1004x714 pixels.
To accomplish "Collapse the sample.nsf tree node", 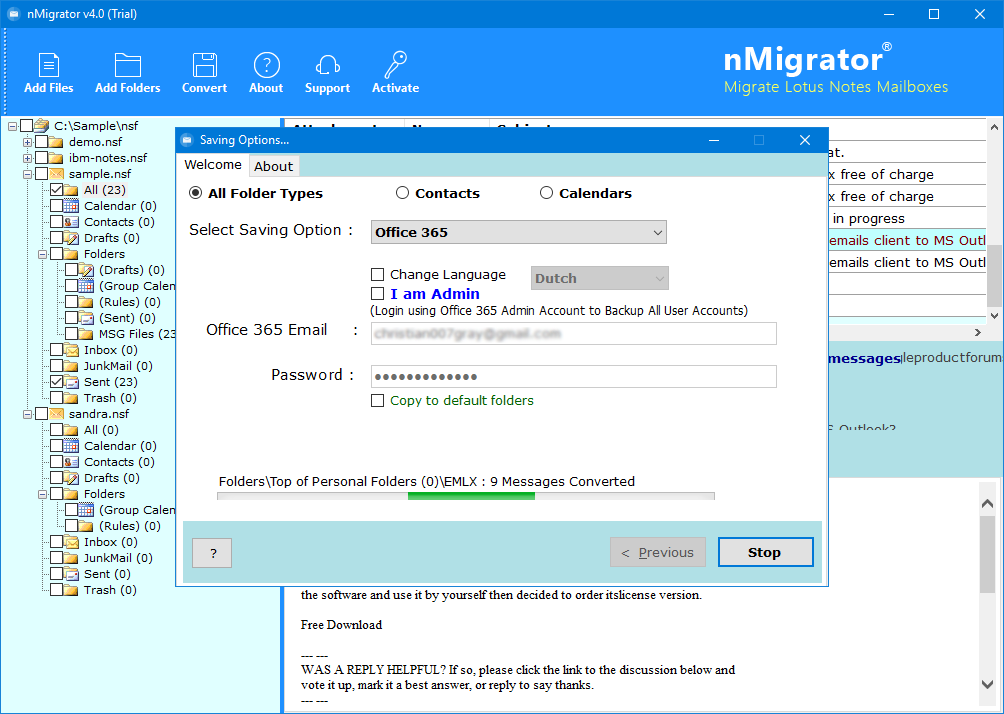I will [x=28, y=174].
